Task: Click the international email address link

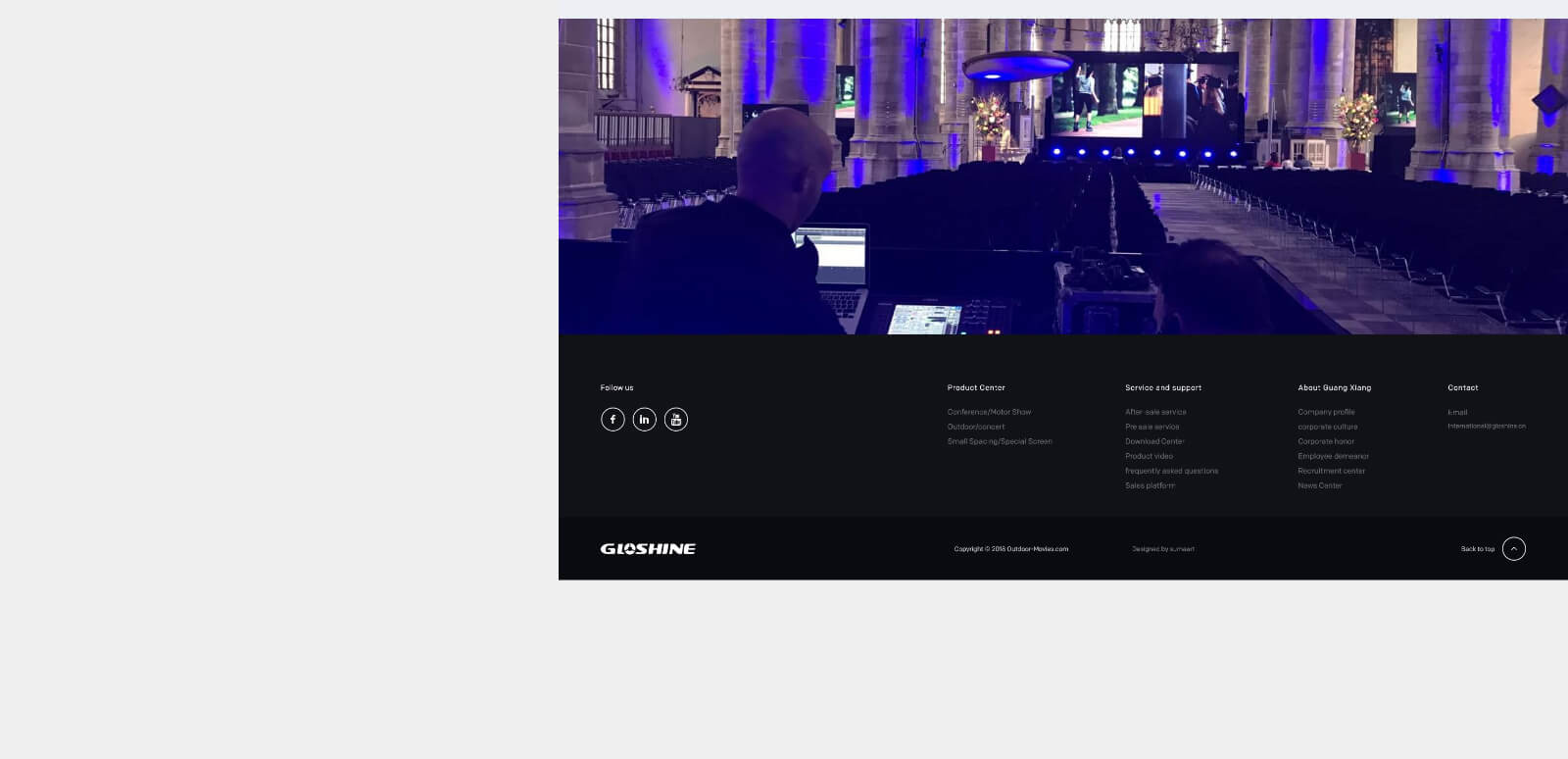Action: [1486, 426]
